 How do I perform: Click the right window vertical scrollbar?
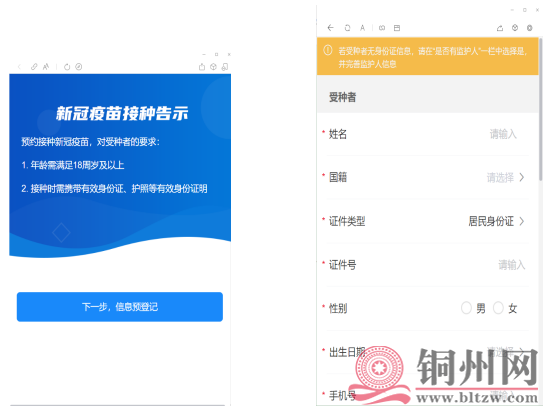[541, 110]
